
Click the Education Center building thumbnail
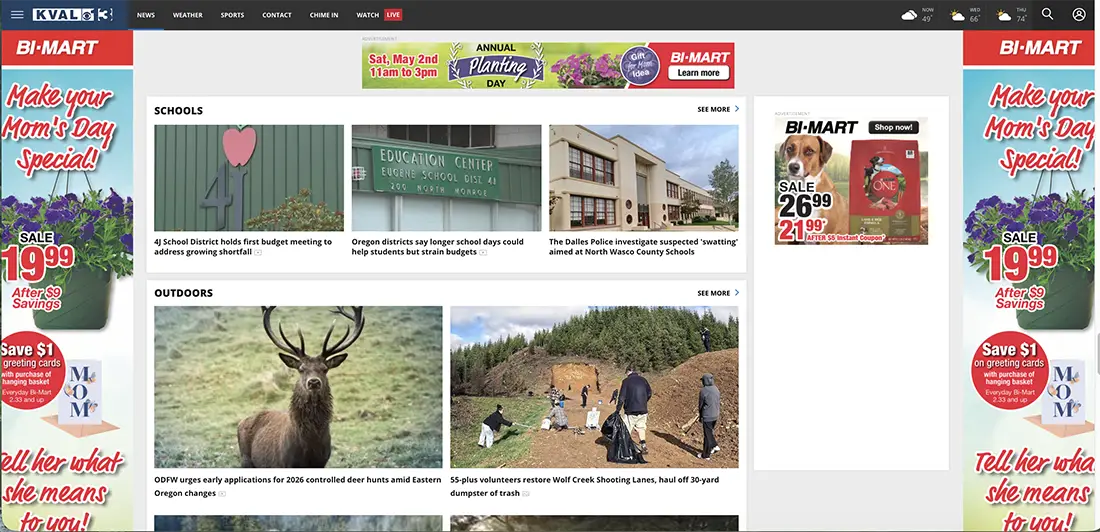pos(446,178)
